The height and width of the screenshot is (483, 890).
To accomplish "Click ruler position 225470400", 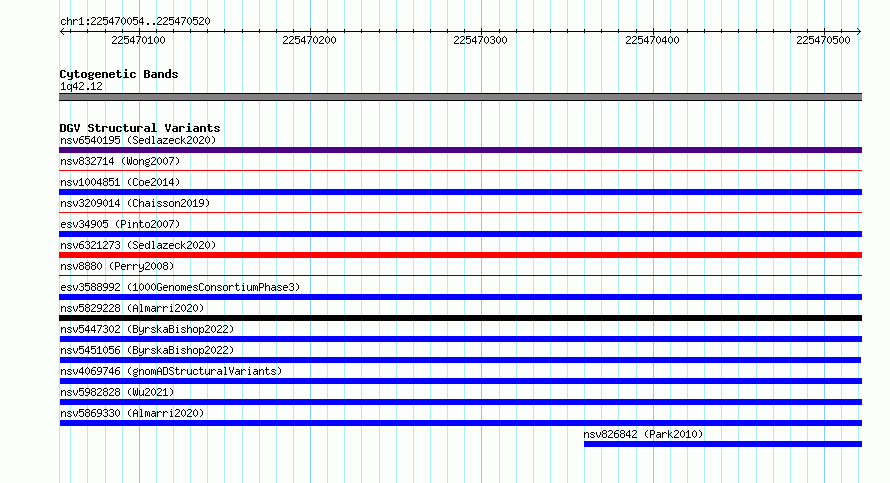I will tap(652, 40).
